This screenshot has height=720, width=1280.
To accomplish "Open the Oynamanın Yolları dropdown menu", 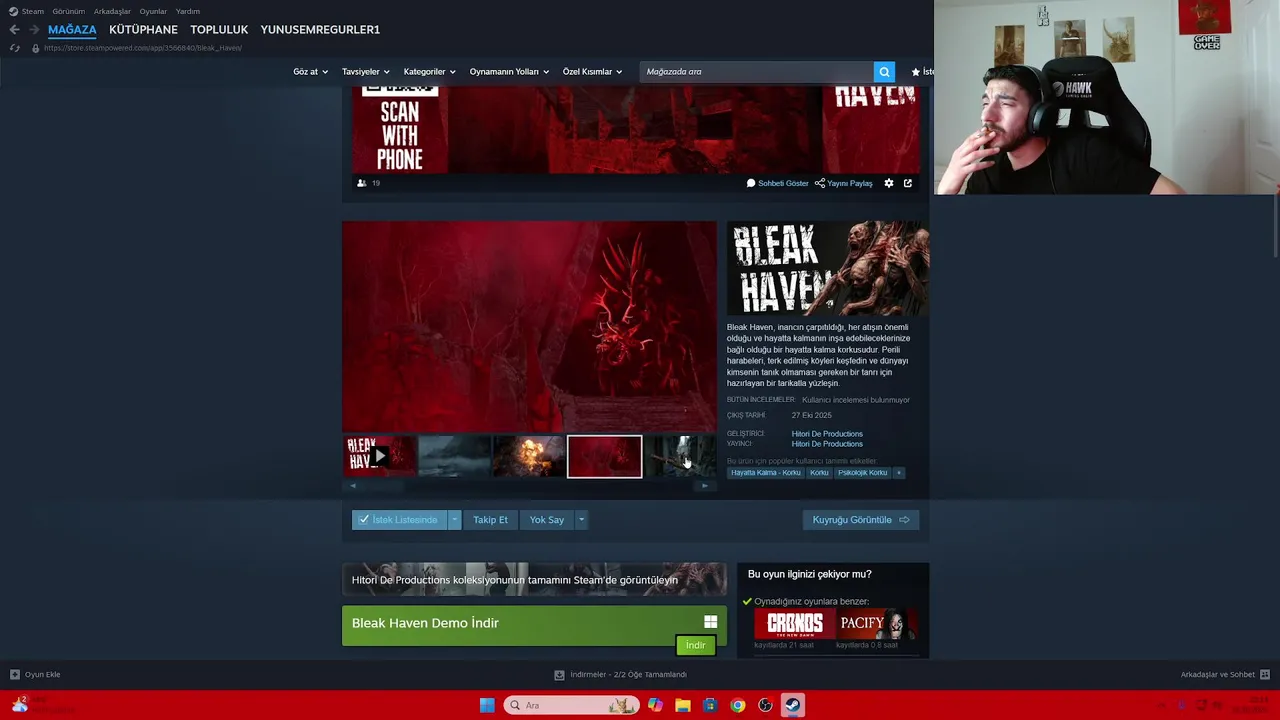I will [x=509, y=72].
